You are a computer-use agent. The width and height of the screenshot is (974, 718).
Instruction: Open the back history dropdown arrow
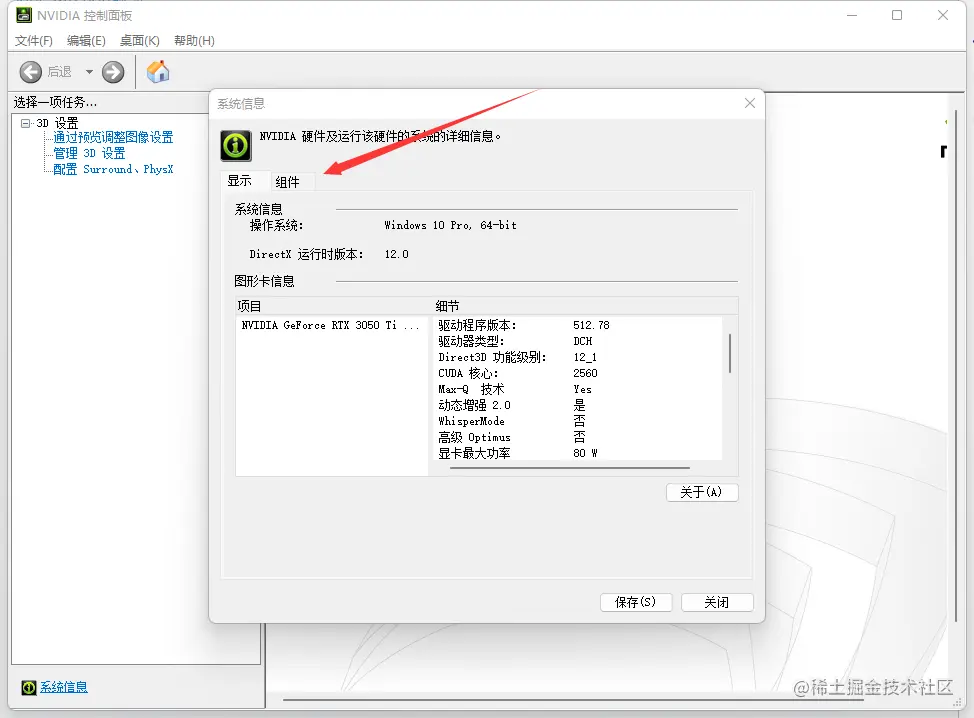(x=89, y=72)
